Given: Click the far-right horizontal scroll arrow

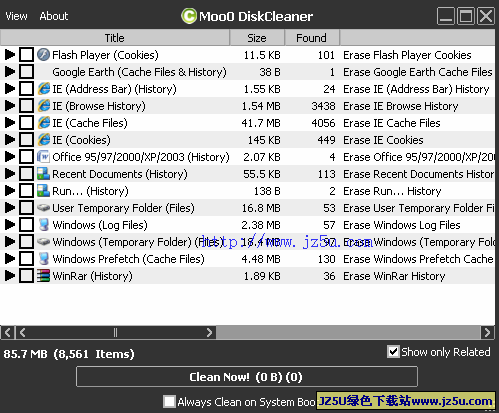Looking at the screenshot, I should [x=487, y=332].
